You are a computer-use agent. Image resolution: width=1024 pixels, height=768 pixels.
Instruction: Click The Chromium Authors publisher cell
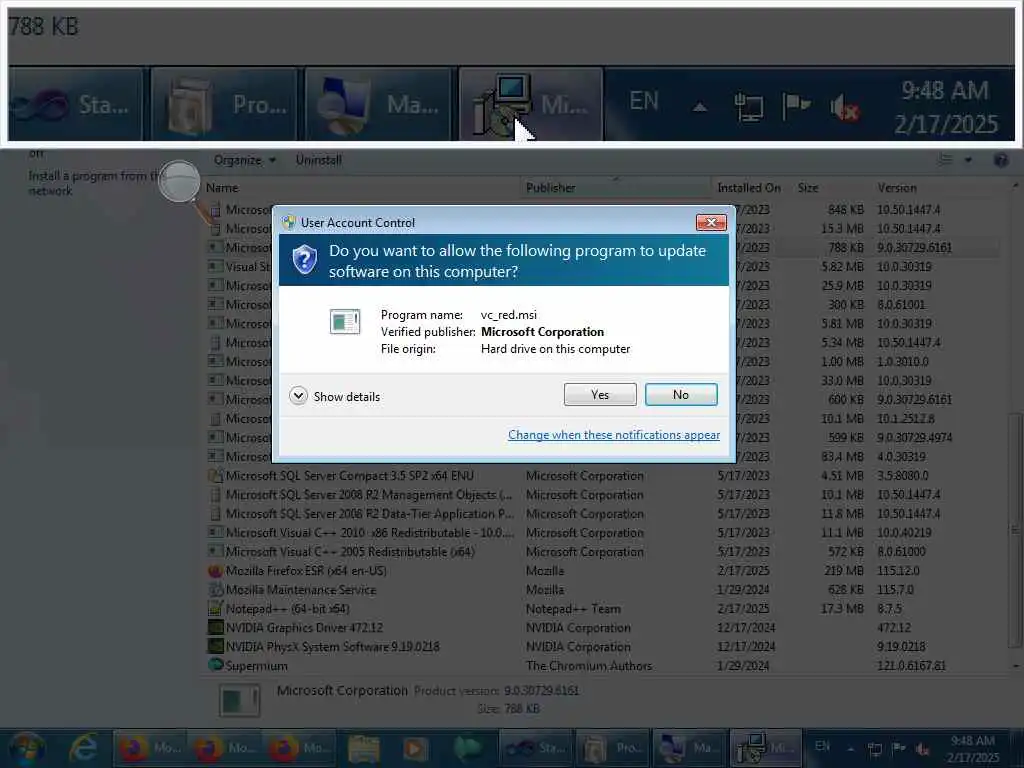(588, 666)
